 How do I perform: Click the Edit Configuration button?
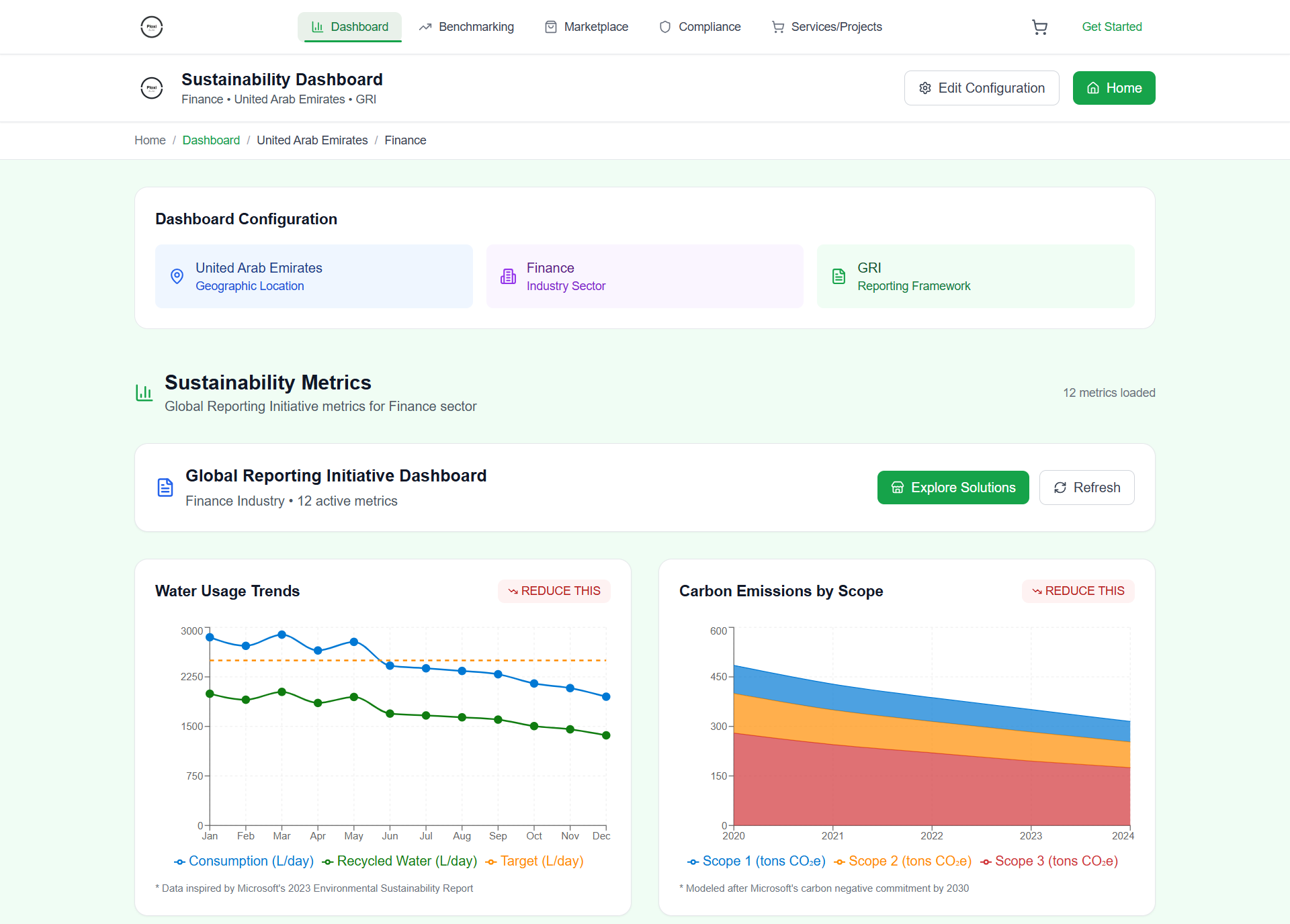point(982,88)
